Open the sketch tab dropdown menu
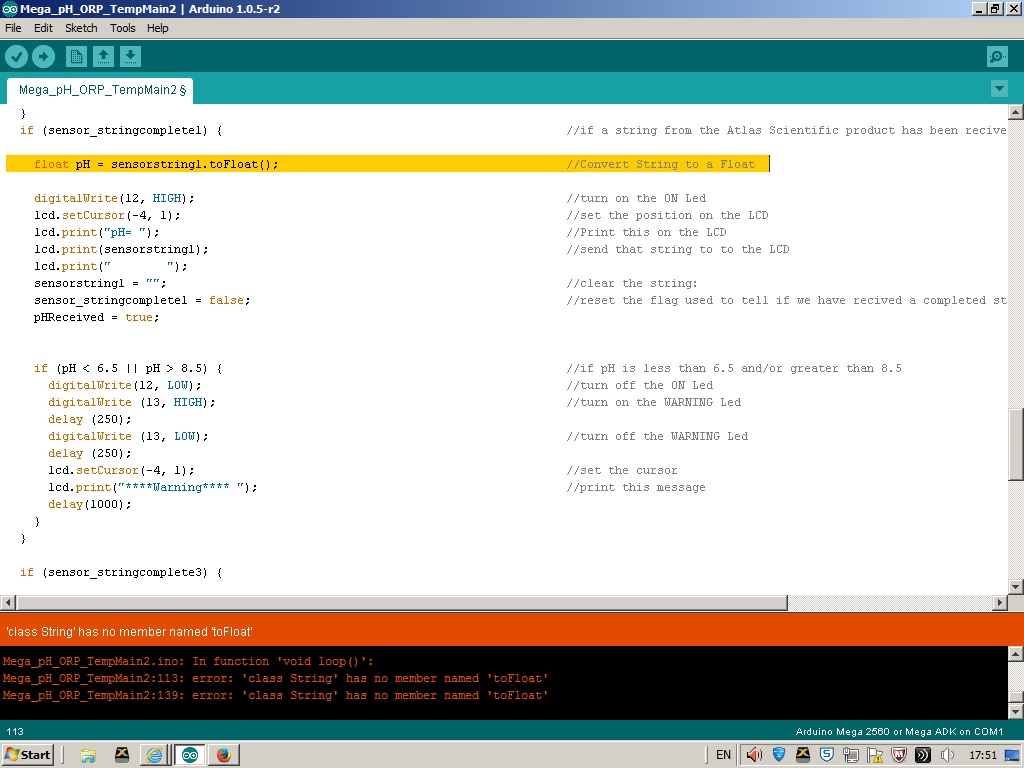 coord(998,89)
